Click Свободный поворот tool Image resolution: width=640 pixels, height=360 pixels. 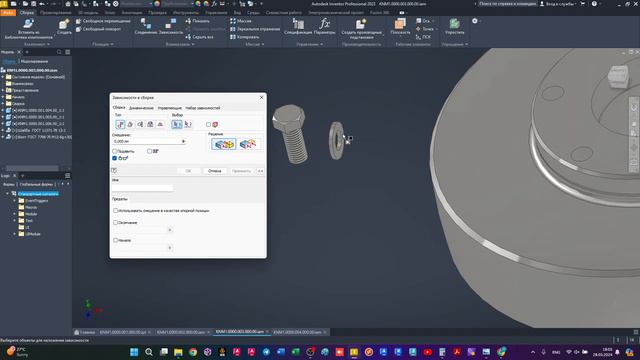coord(98,29)
